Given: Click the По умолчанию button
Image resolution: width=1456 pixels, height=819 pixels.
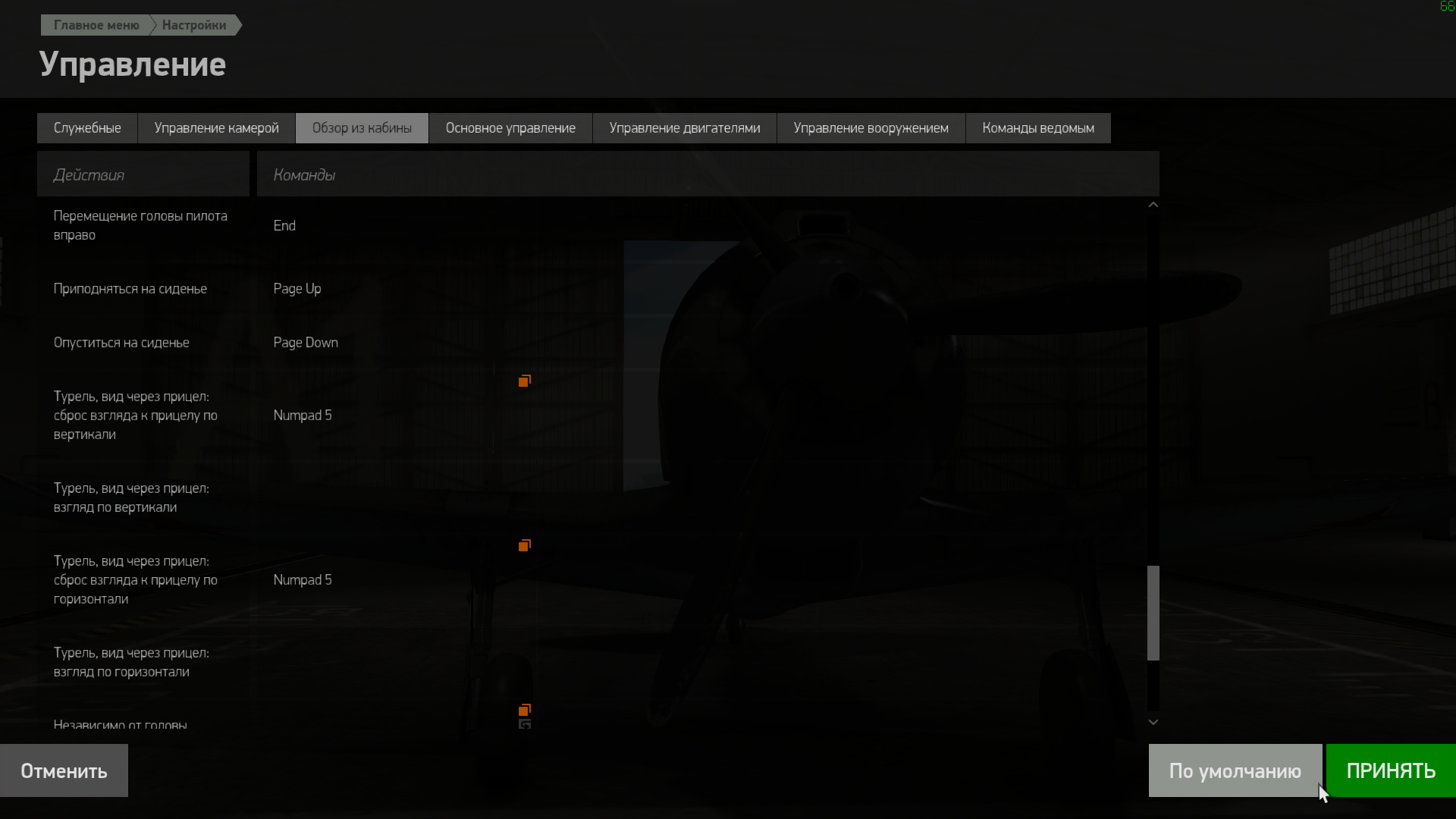Looking at the screenshot, I should (1235, 770).
